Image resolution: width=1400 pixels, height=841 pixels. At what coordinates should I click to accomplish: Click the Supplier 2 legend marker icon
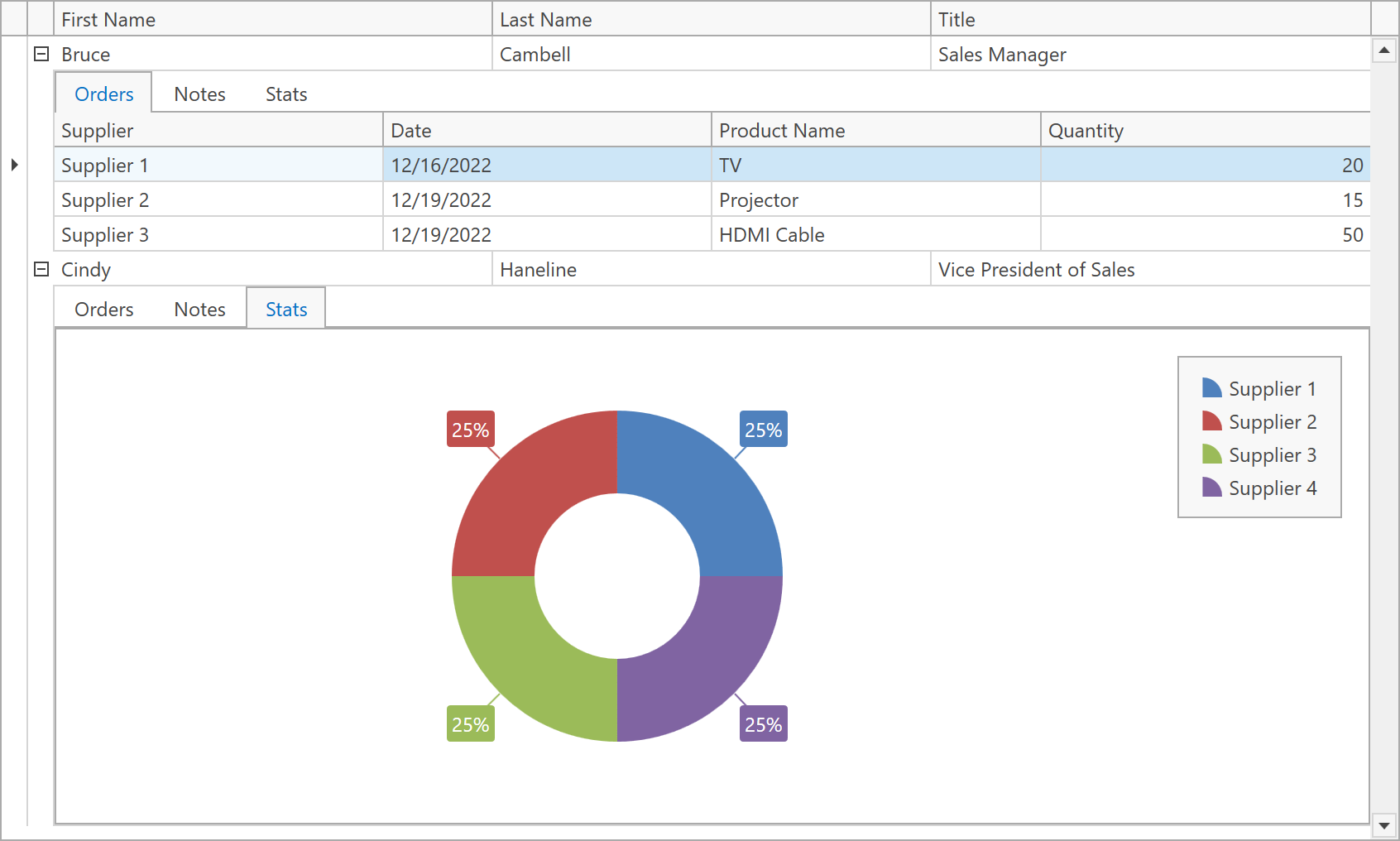click(1211, 421)
